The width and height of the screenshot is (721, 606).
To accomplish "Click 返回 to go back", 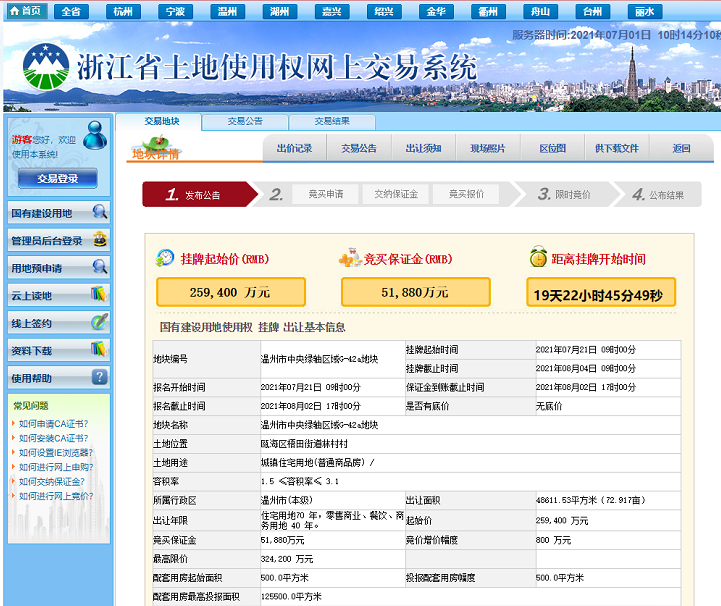I will (682, 149).
